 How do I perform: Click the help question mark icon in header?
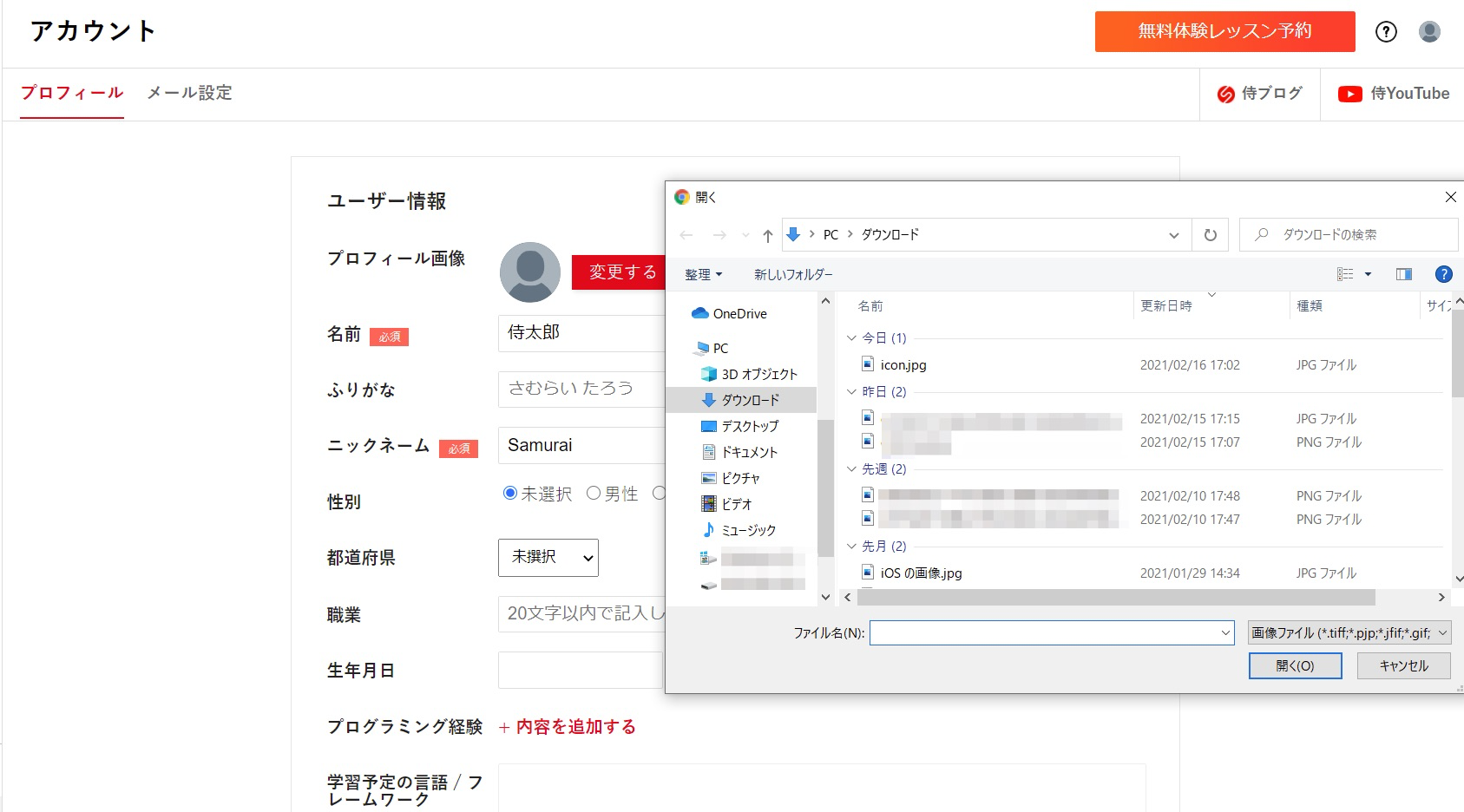point(1386,32)
